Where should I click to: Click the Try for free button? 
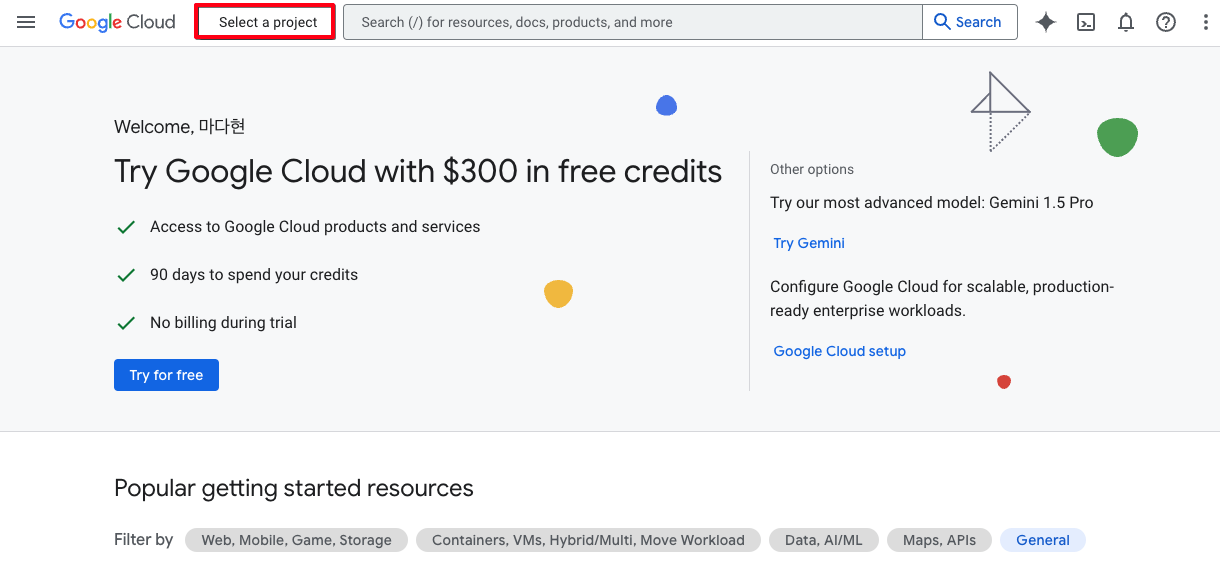pos(166,375)
